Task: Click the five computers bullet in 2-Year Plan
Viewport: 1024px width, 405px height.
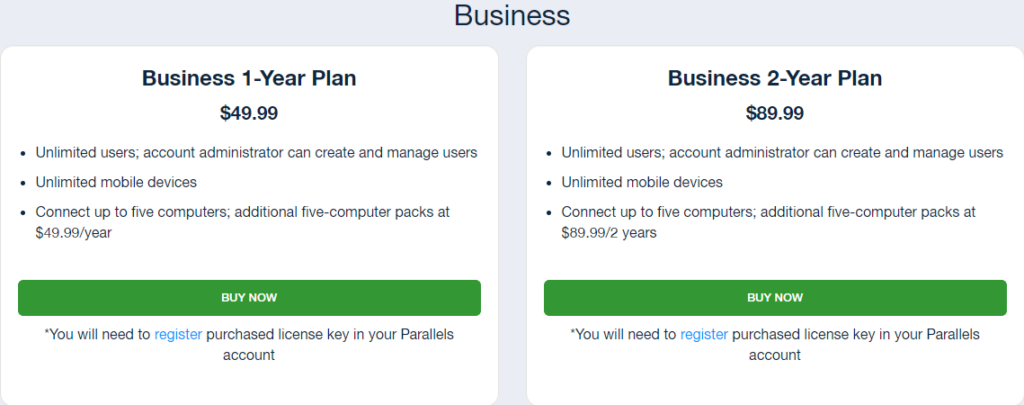Action: tap(768, 212)
